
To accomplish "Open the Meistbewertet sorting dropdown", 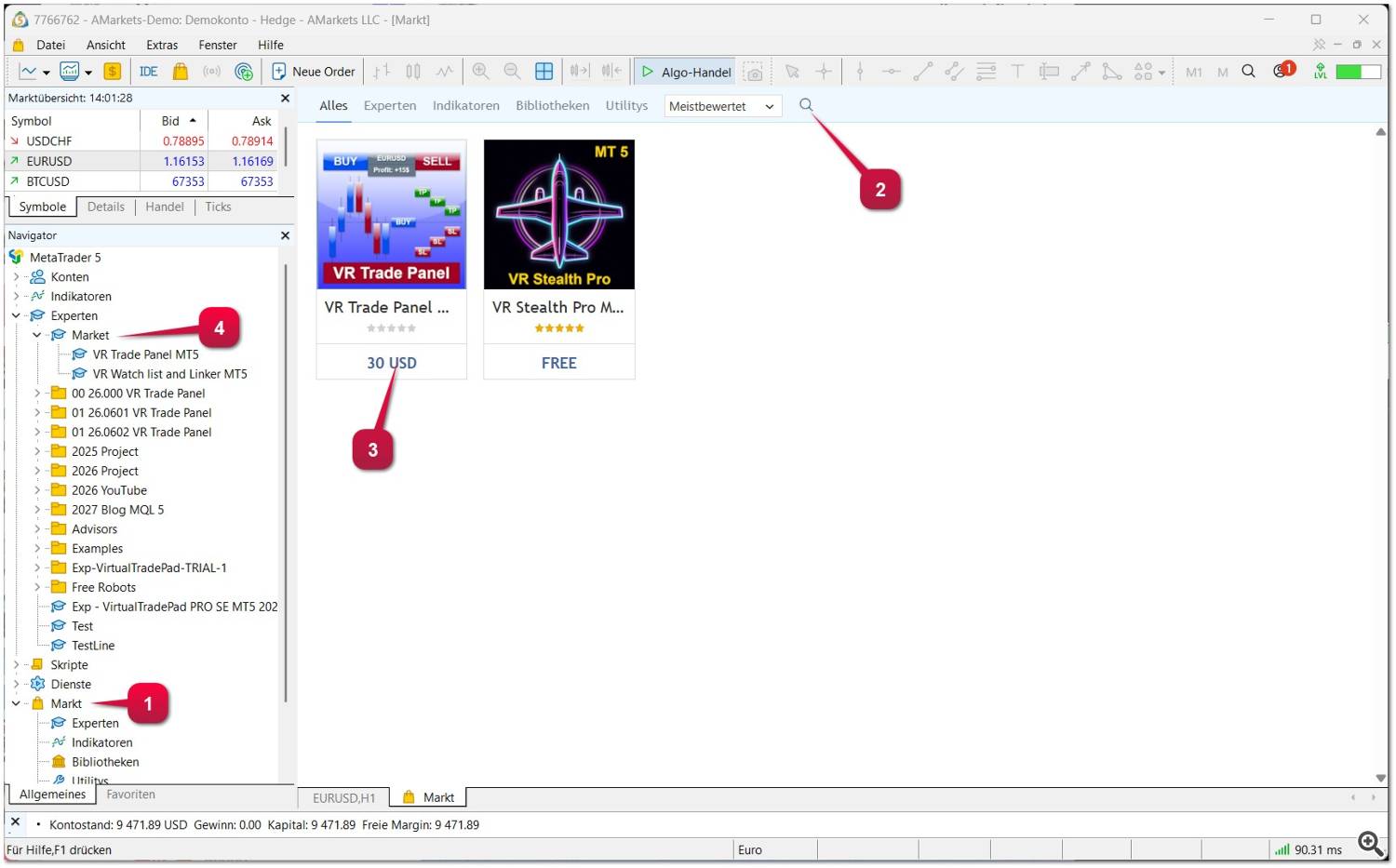I will pyautogui.click(x=723, y=106).
